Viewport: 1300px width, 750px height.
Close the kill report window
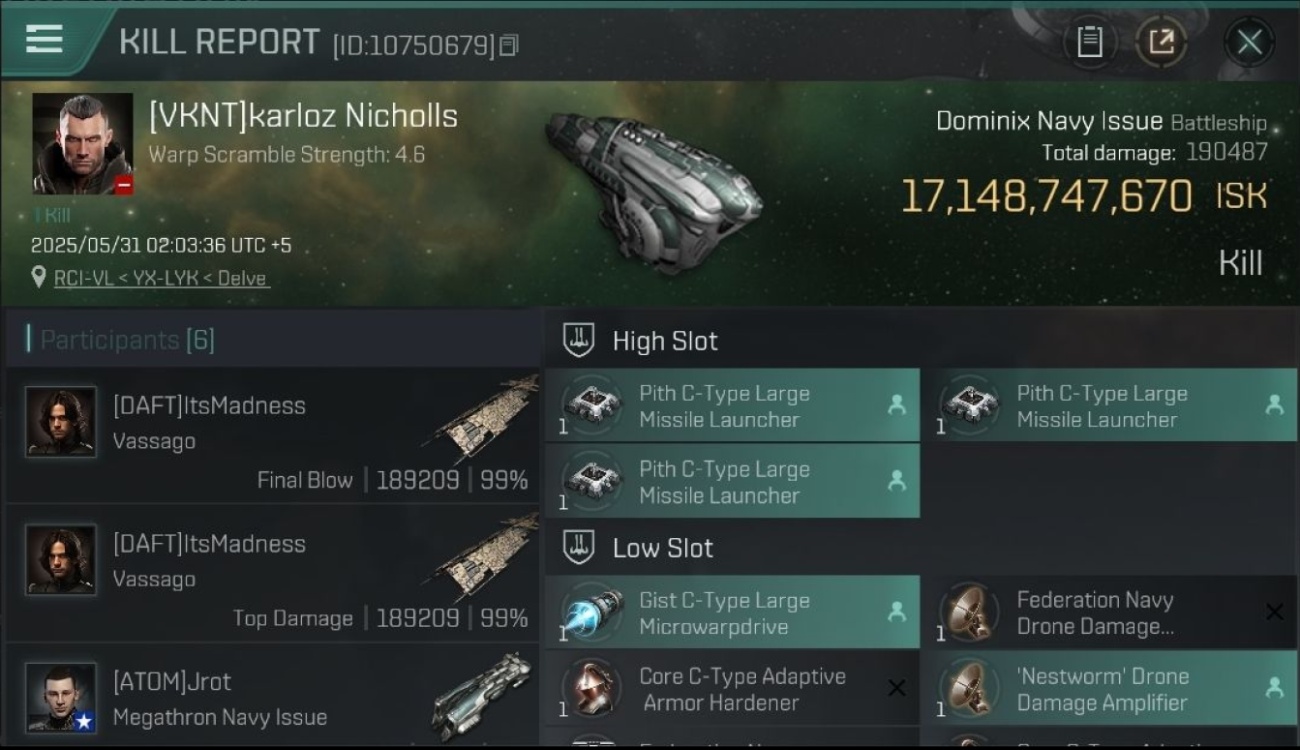click(1249, 42)
